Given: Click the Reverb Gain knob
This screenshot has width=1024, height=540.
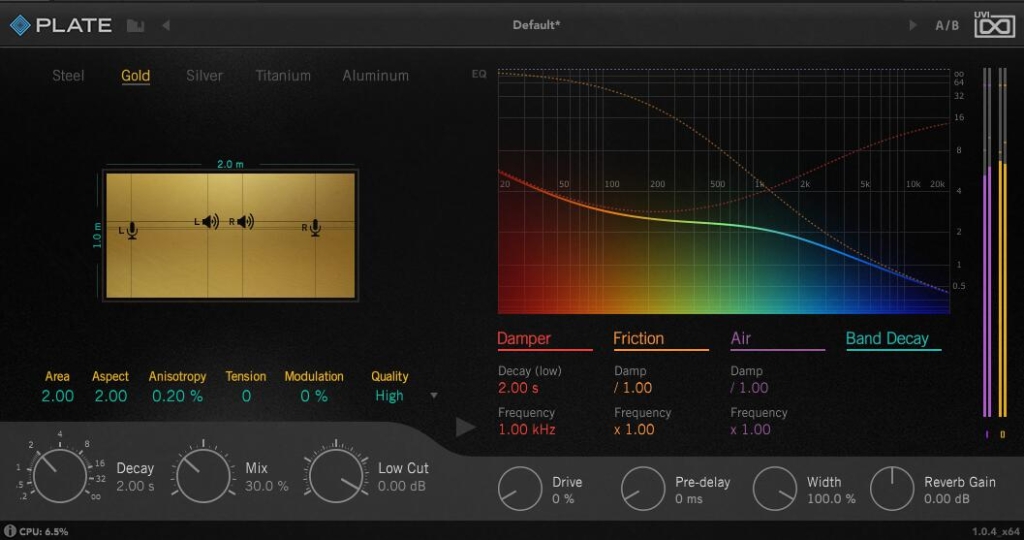Looking at the screenshot, I should (892, 489).
